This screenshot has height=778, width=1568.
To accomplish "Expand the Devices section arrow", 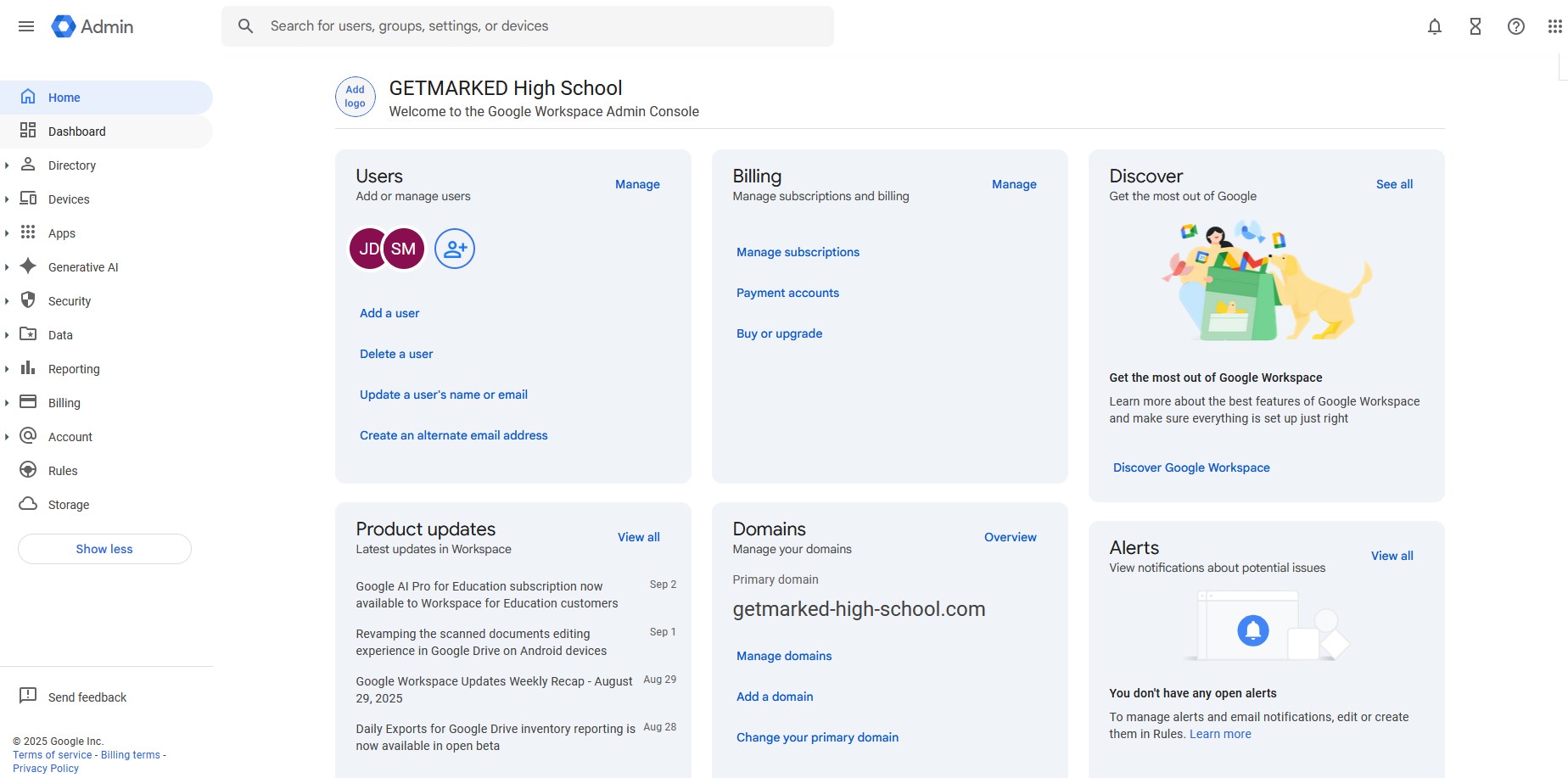I will pyautogui.click(x=7, y=199).
